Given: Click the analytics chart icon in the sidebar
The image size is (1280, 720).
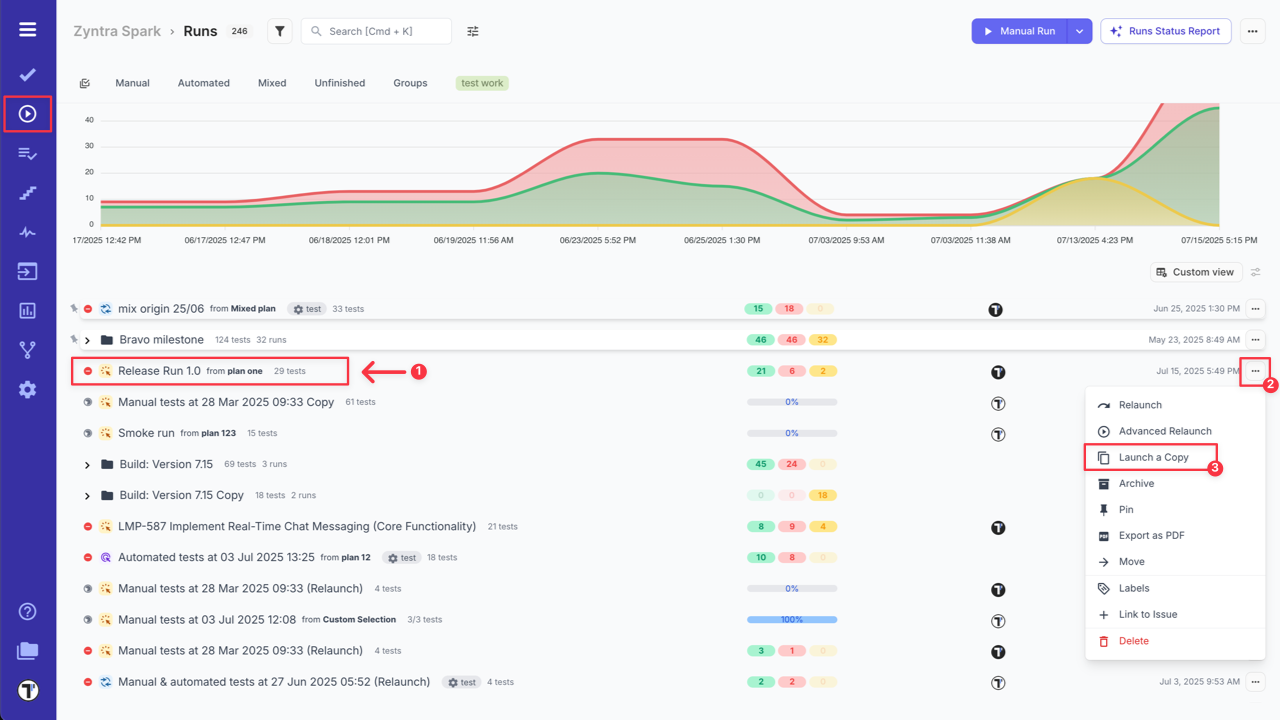Looking at the screenshot, I should coord(27,311).
